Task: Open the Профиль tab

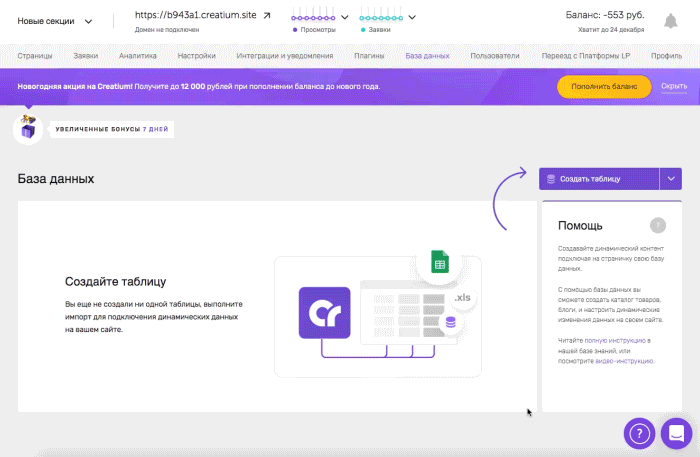Action: [x=666, y=56]
